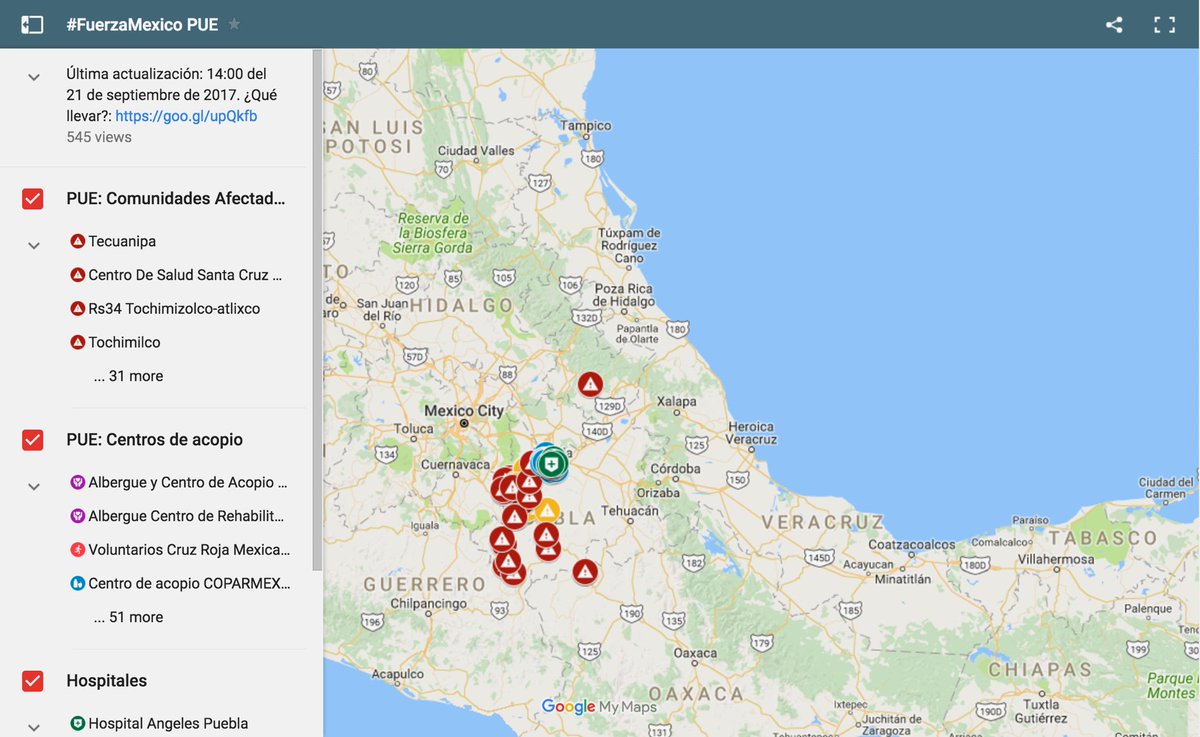Show 31 more affected communities
The height and width of the screenshot is (737, 1200).
click(x=128, y=376)
